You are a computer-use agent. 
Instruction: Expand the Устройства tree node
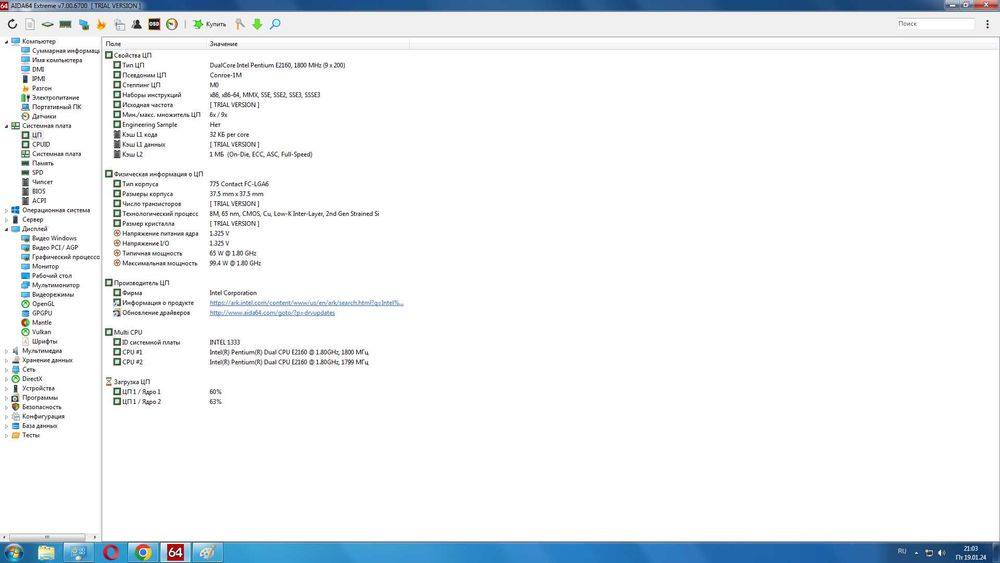point(6,388)
